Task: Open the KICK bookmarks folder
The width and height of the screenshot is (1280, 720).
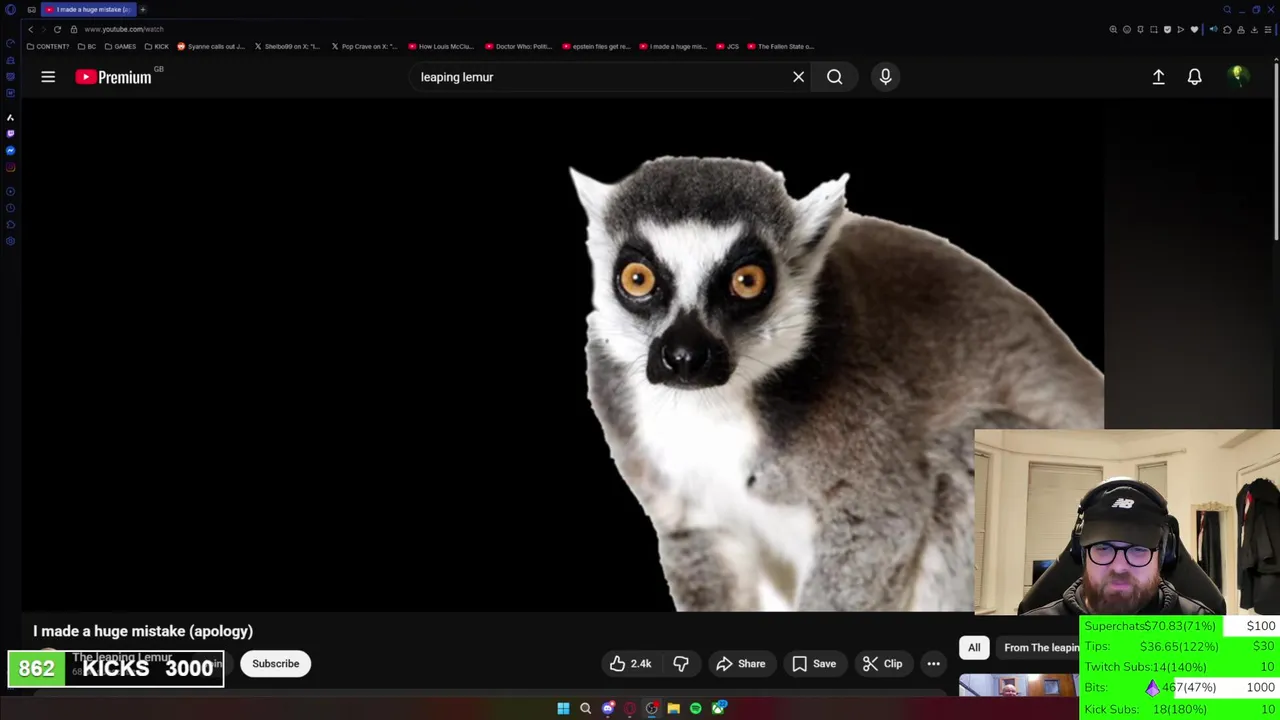Action: pyautogui.click(x=157, y=46)
